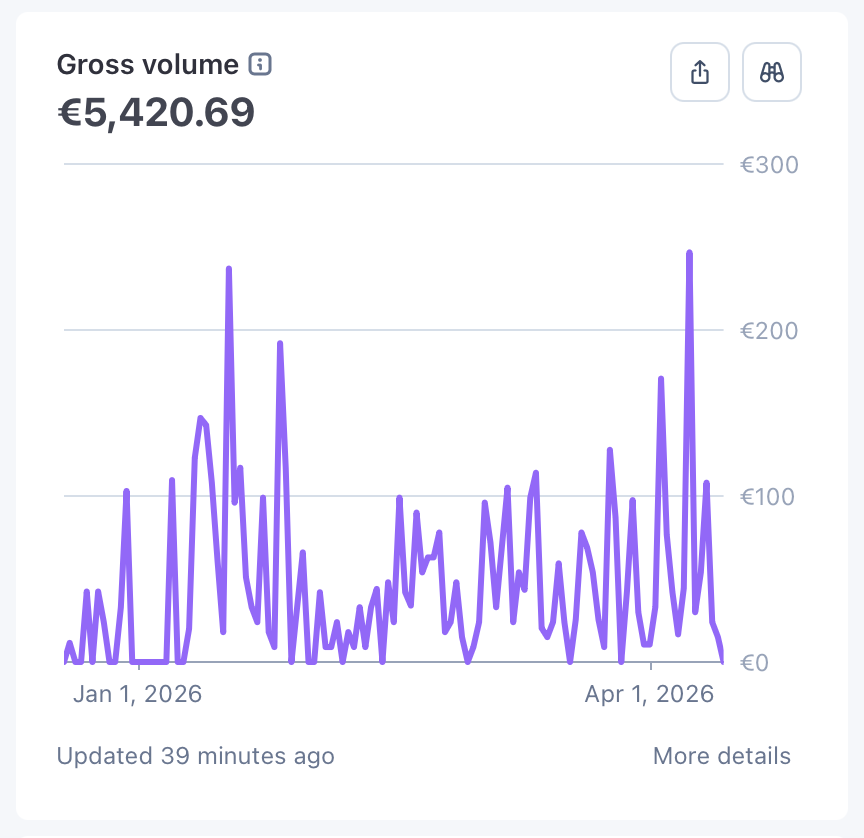Click the €300 axis label
The image size is (864, 838).
click(769, 165)
